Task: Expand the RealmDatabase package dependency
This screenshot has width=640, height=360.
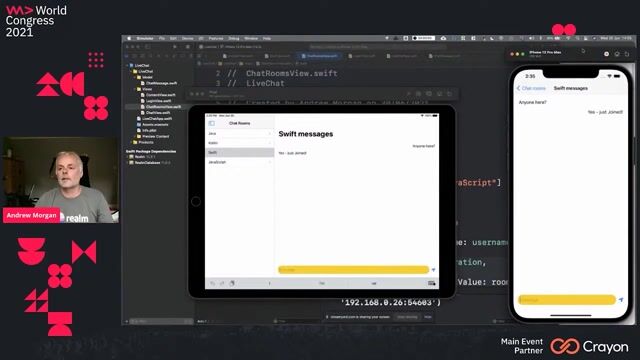Action: click(x=127, y=162)
